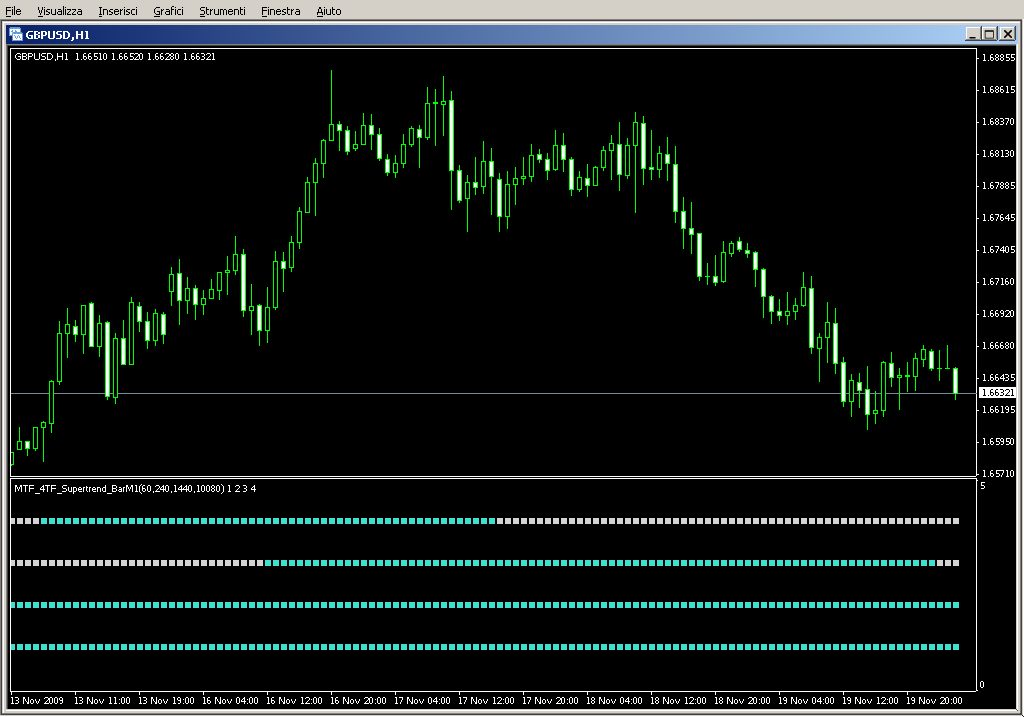
Task: Click the 13 Nov 19:00 time label
Action: click(x=166, y=701)
